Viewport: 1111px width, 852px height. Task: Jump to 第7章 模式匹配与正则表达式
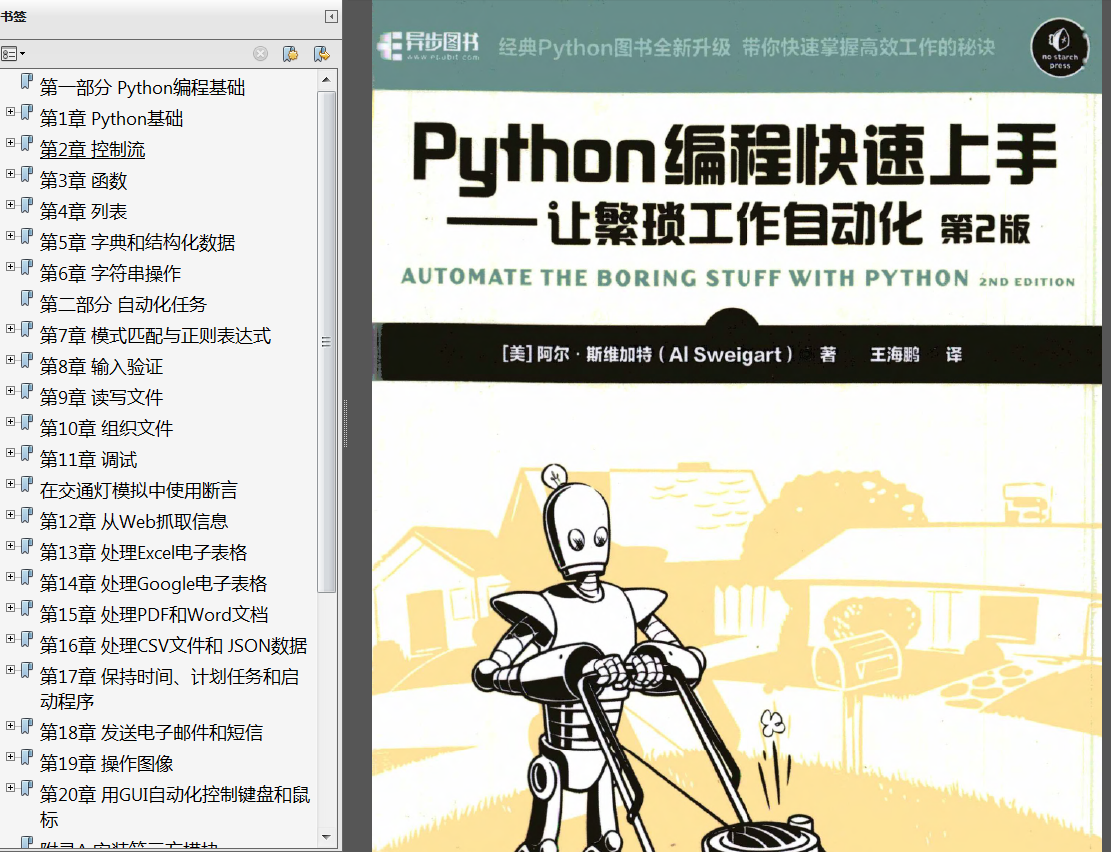pyautogui.click(x=155, y=335)
